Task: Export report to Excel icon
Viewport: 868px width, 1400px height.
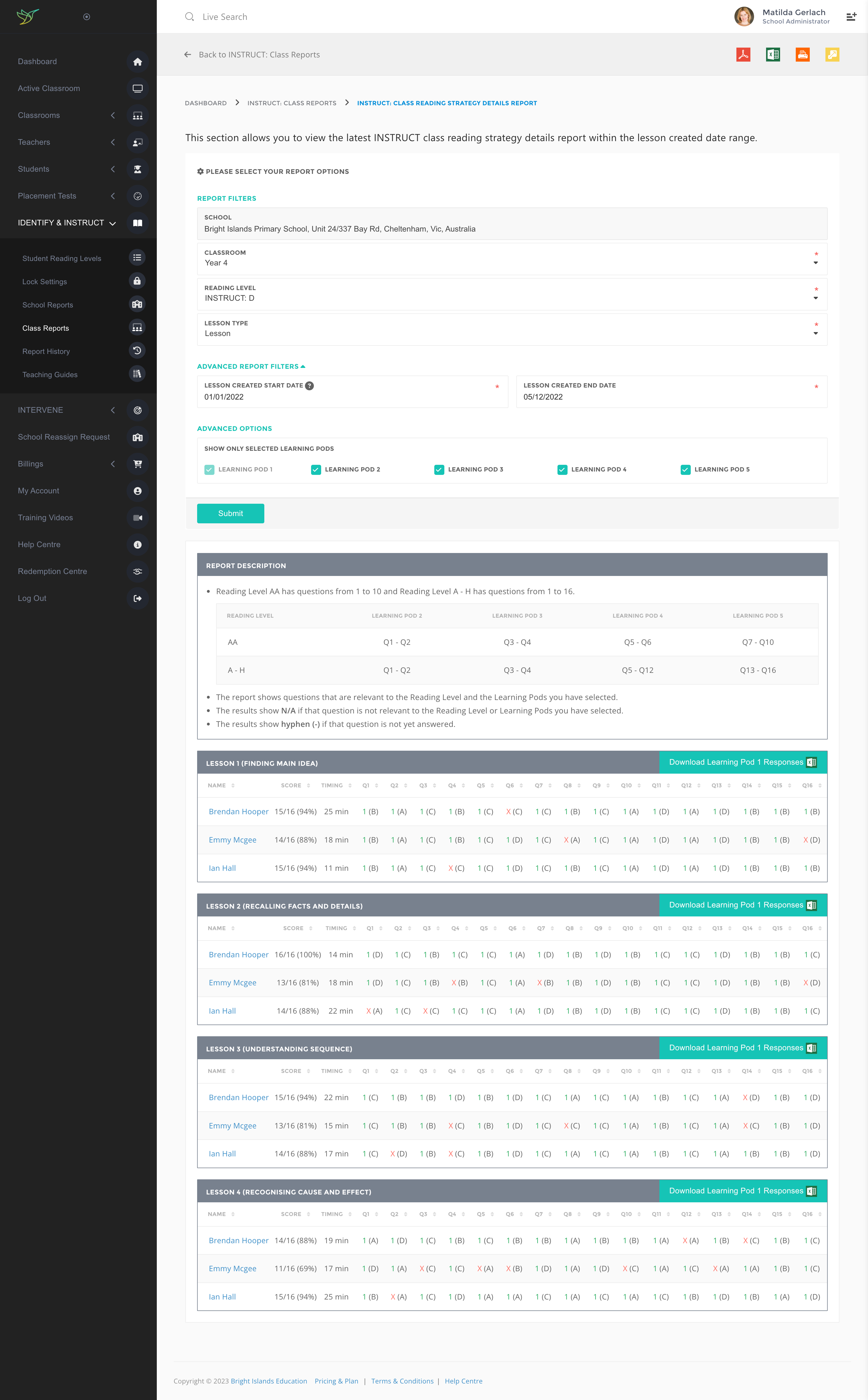Action: (773, 55)
